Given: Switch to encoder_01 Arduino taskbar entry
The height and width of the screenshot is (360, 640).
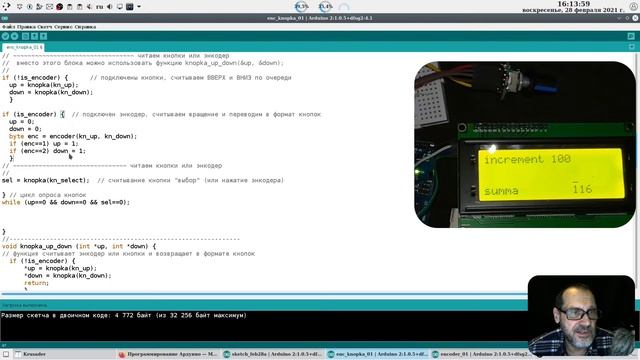Looking at the screenshot, I should 480,354.
